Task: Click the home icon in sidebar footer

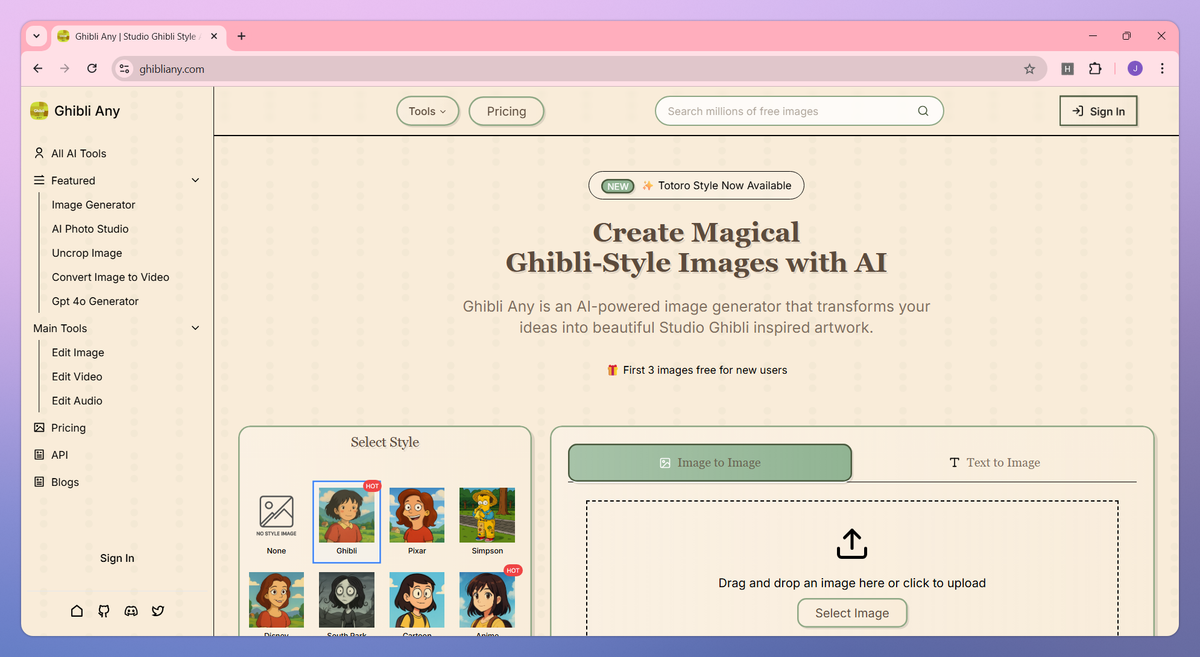Action: click(x=77, y=610)
